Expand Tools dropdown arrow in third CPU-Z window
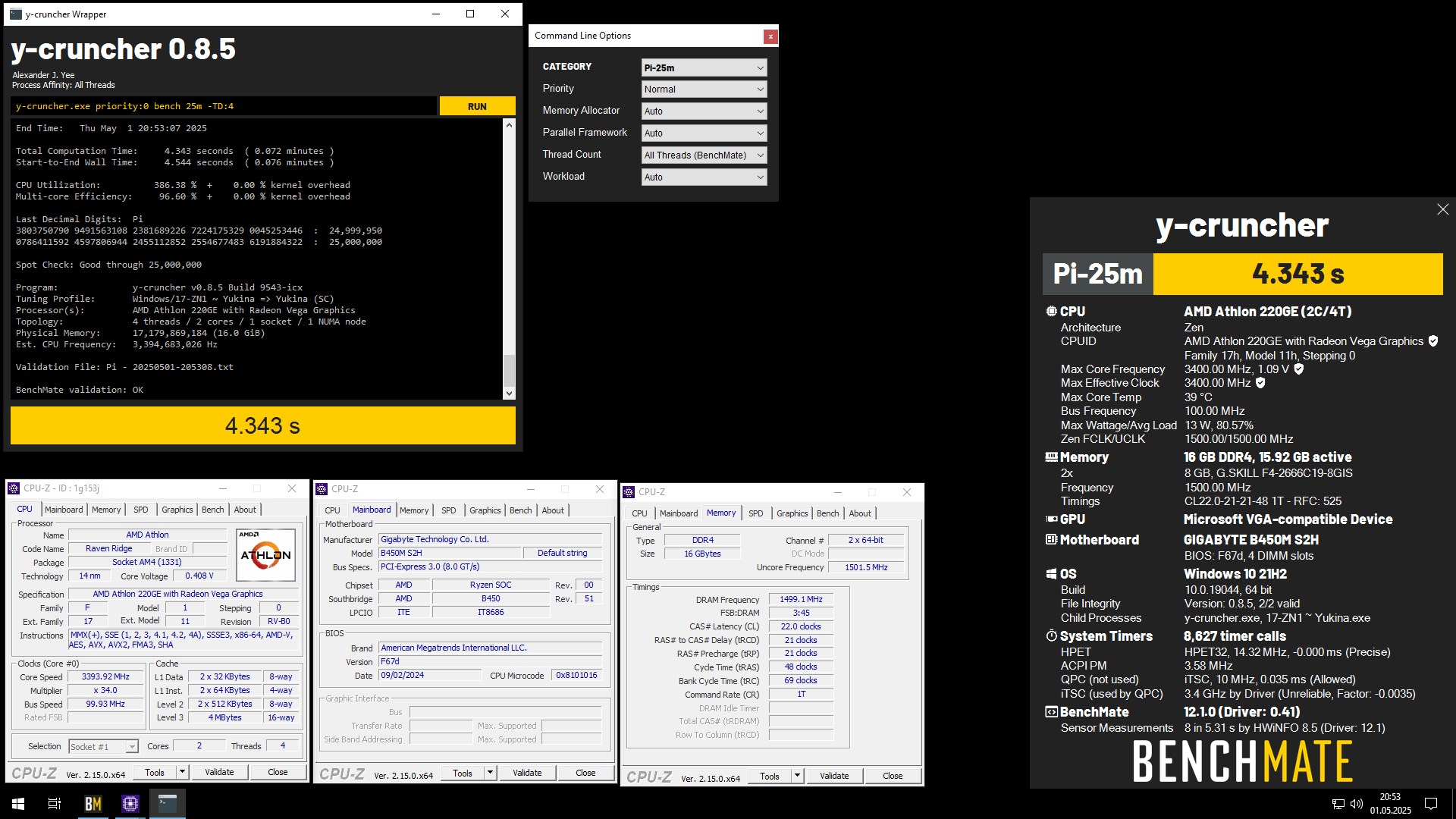Image resolution: width=1456 pixels, height=819 pixels. point(797,777)
